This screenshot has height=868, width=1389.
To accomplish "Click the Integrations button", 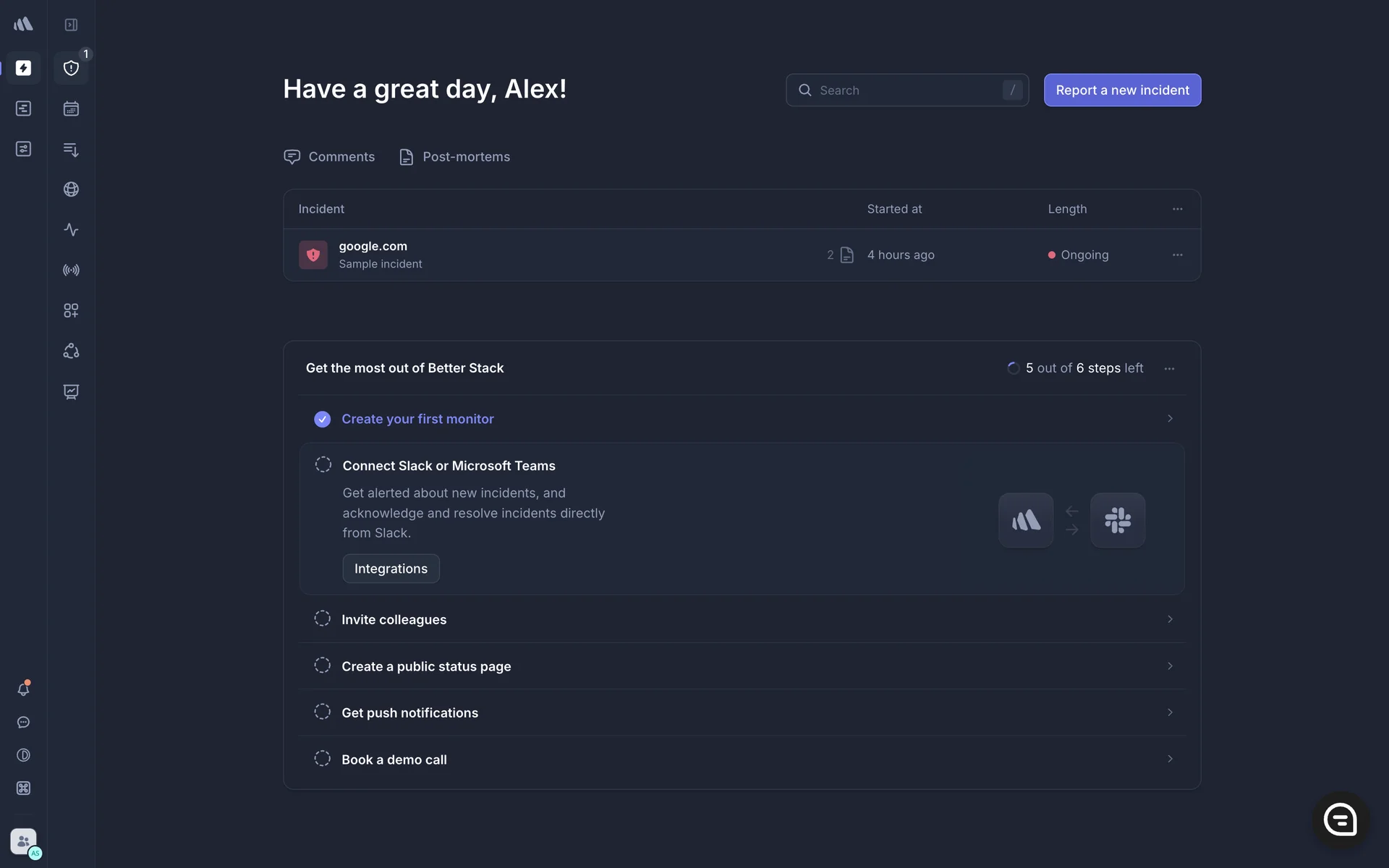I will [391, 569].
